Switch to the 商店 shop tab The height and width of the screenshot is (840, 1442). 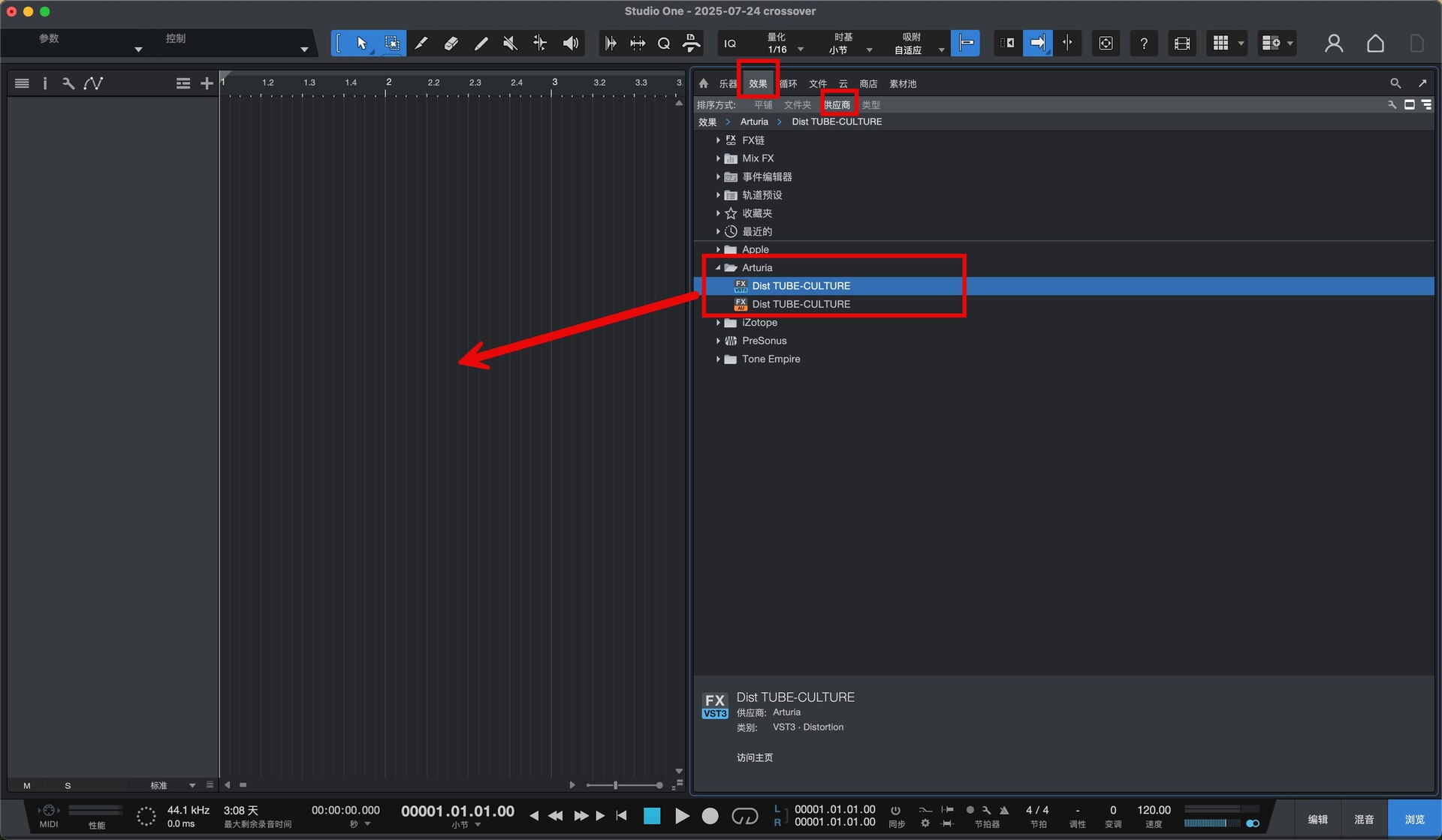(868, 84)
